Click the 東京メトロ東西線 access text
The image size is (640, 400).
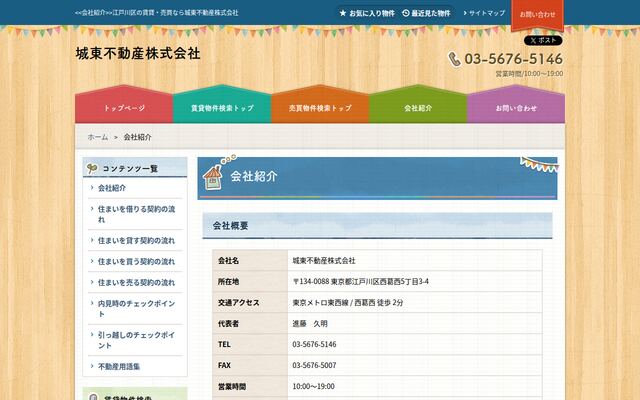(320, 302)
